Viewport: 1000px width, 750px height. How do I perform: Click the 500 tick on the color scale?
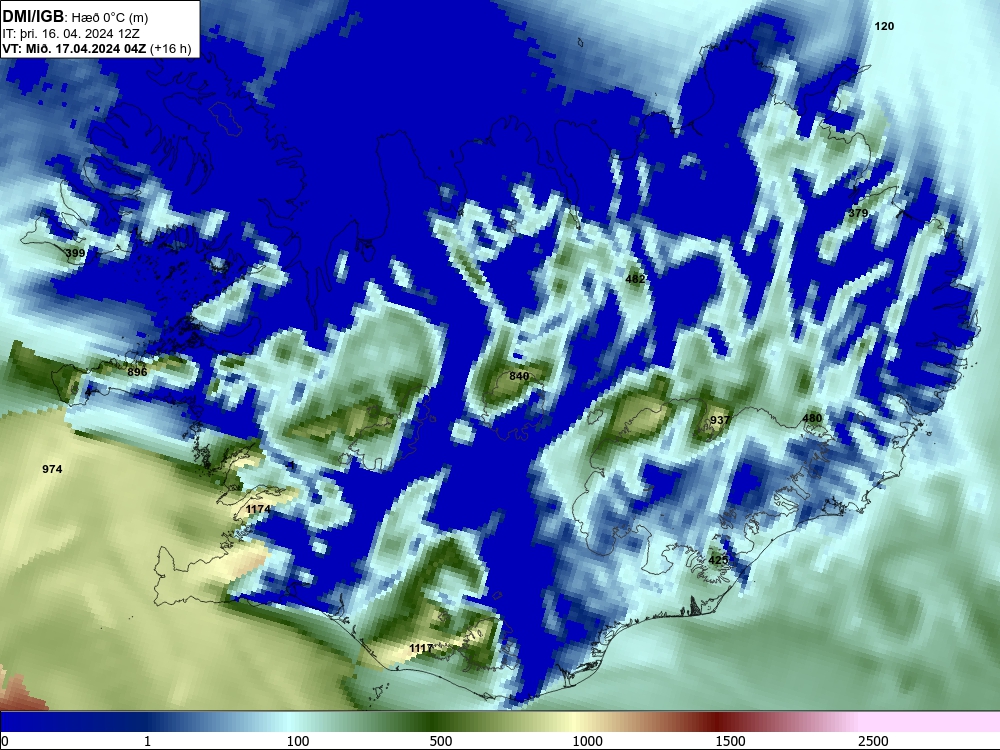pos(441,741)
